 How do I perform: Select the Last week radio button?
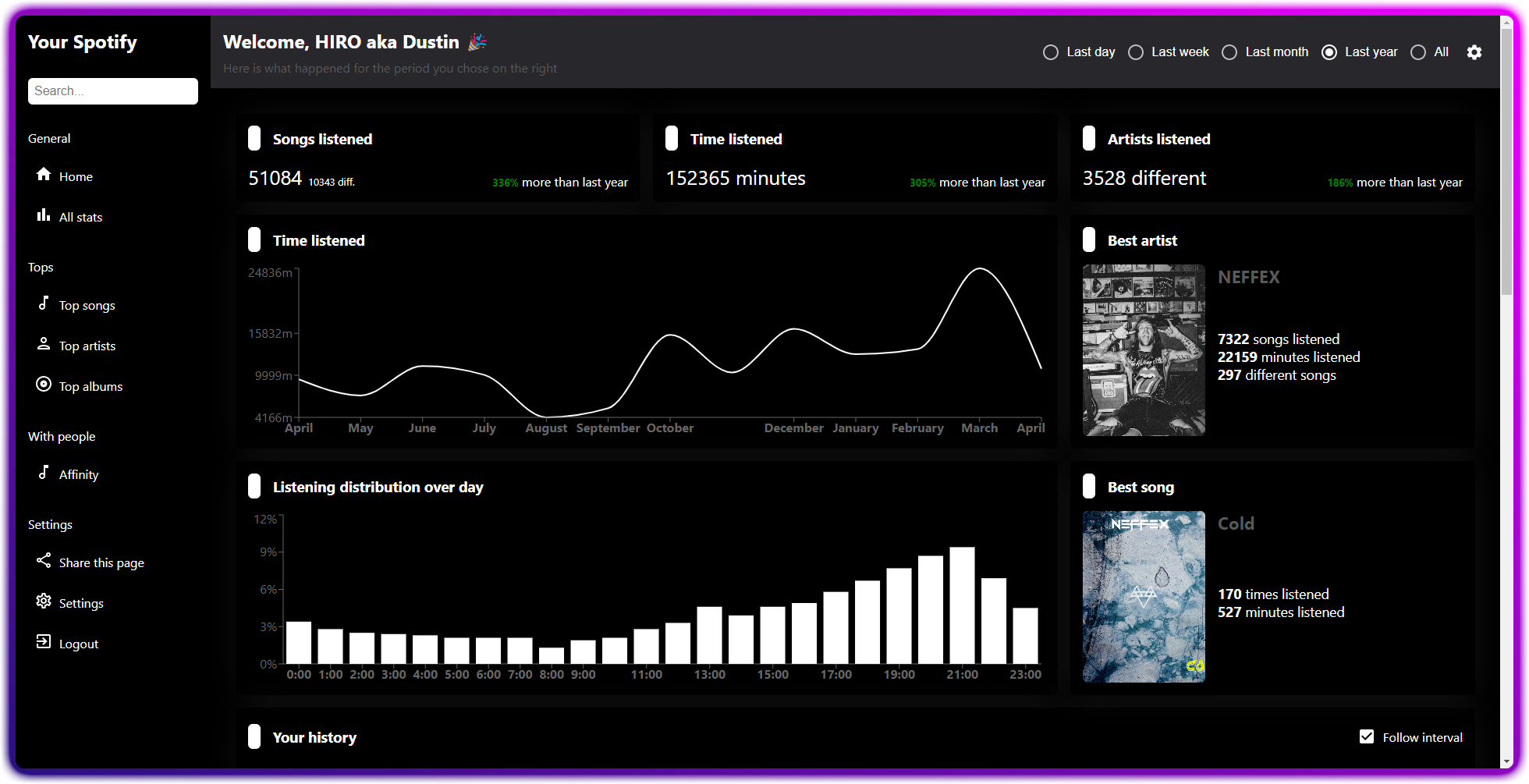pyautogui.click(x=1136, y=52)
